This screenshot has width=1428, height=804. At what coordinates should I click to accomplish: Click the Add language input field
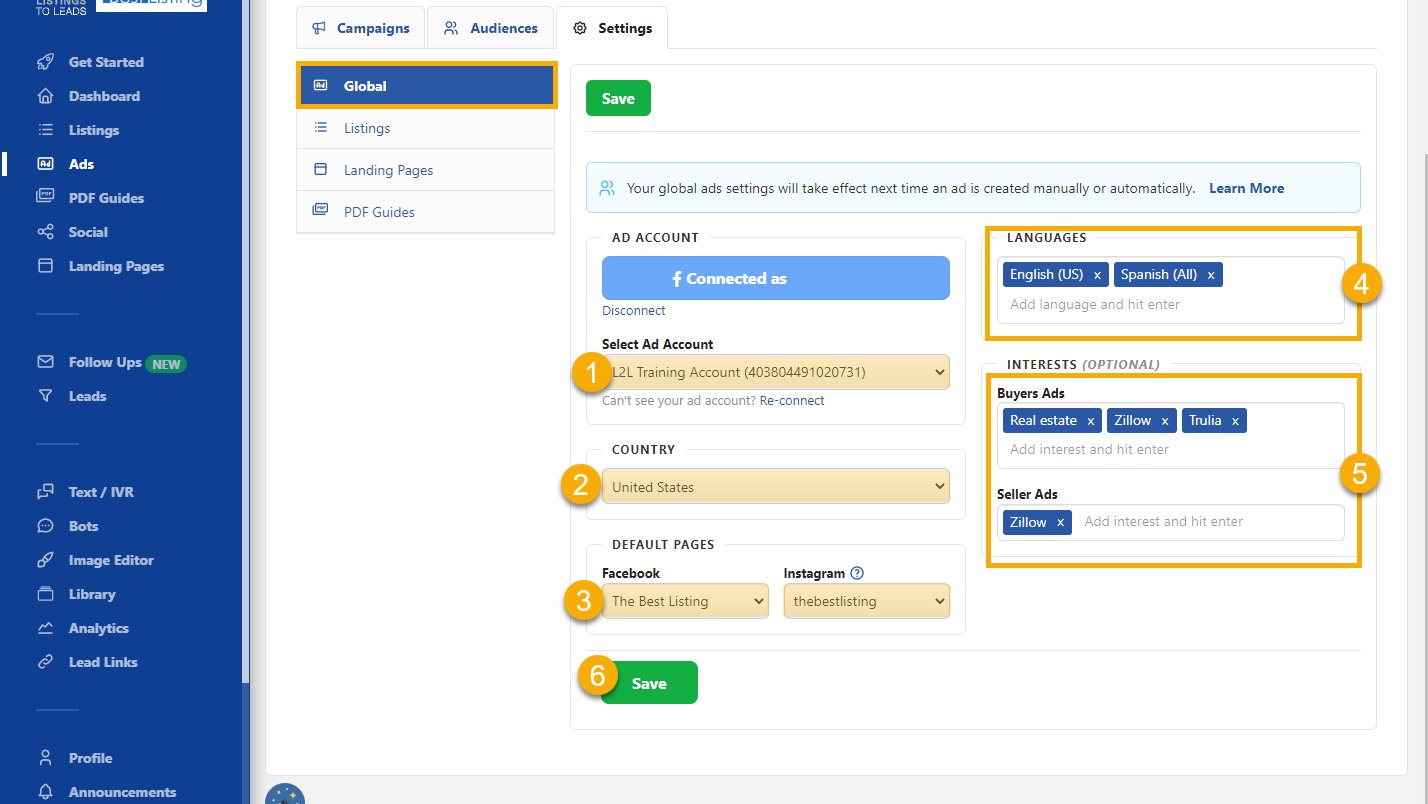point(1170,304)
